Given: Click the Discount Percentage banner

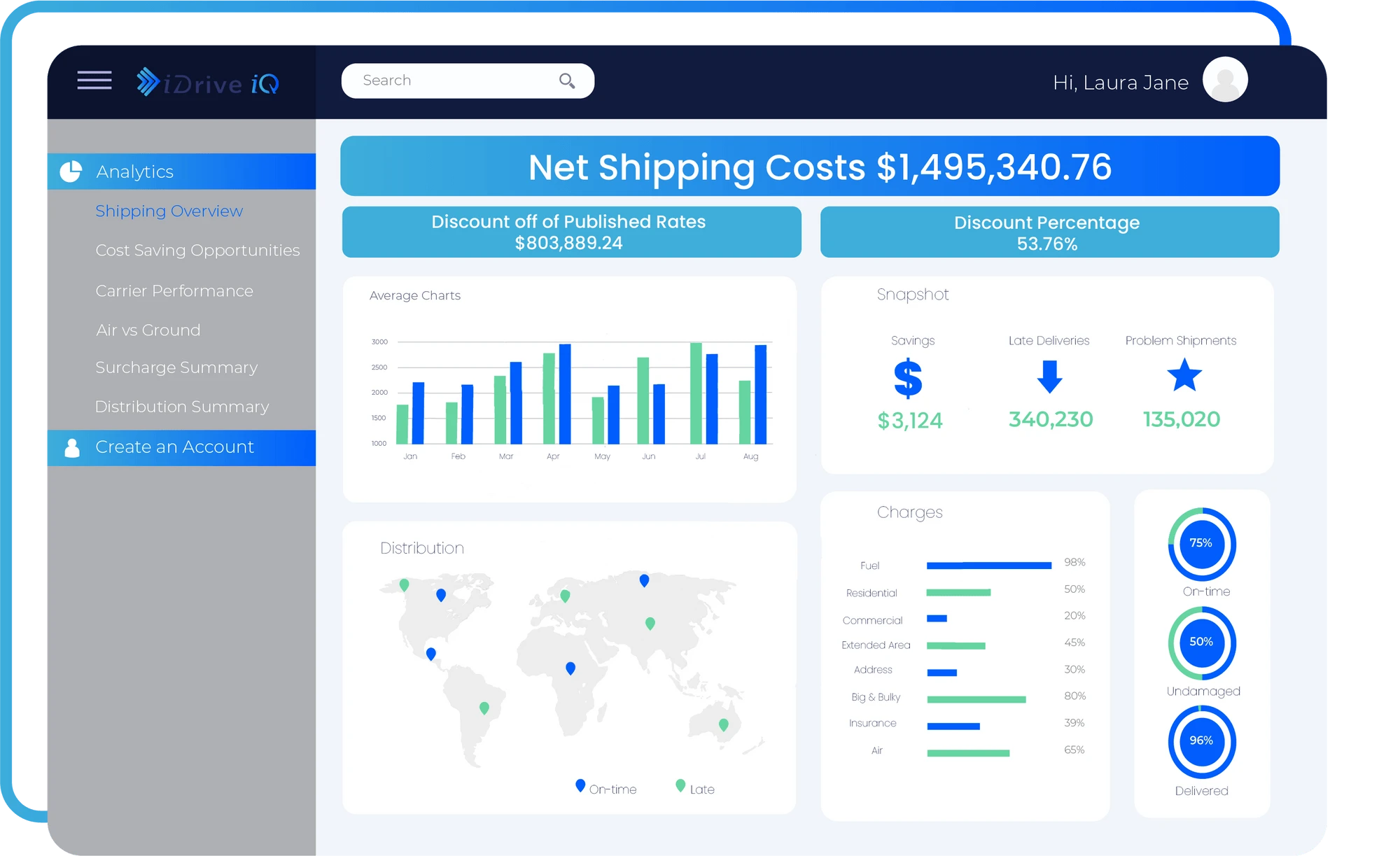Looking at the screenshot, I should pyautogui.click(x=1047, y=232).
